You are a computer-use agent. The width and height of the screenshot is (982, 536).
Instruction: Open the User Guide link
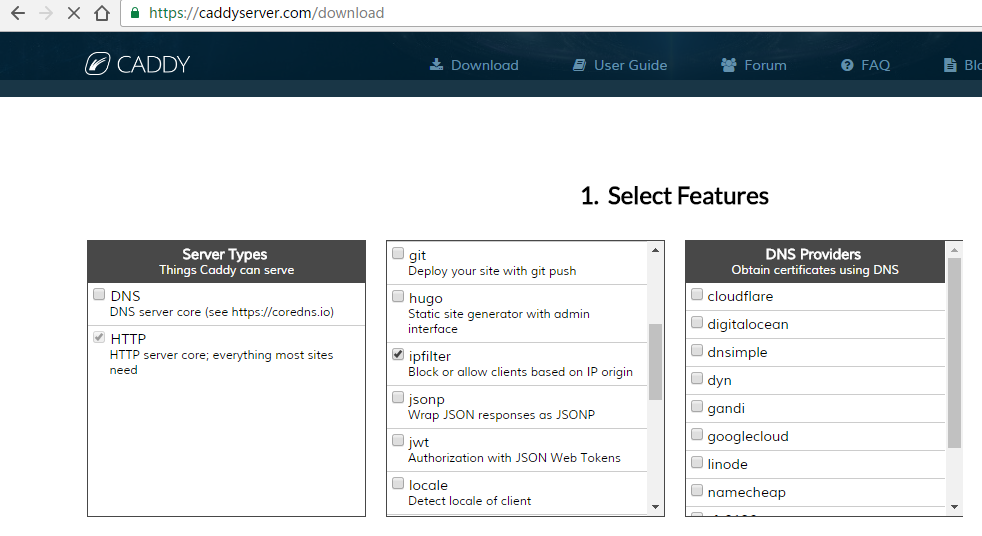point(630,65)
